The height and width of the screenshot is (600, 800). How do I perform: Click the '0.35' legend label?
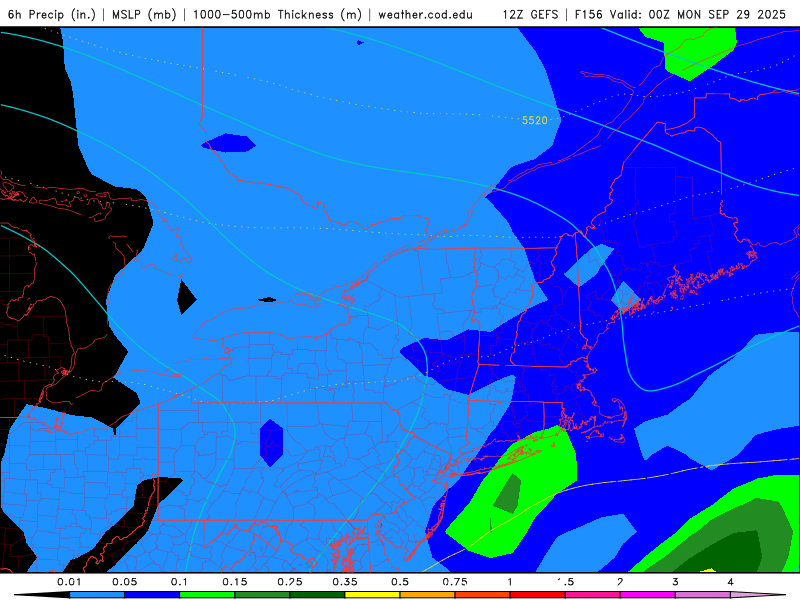(x=345, y=582)
